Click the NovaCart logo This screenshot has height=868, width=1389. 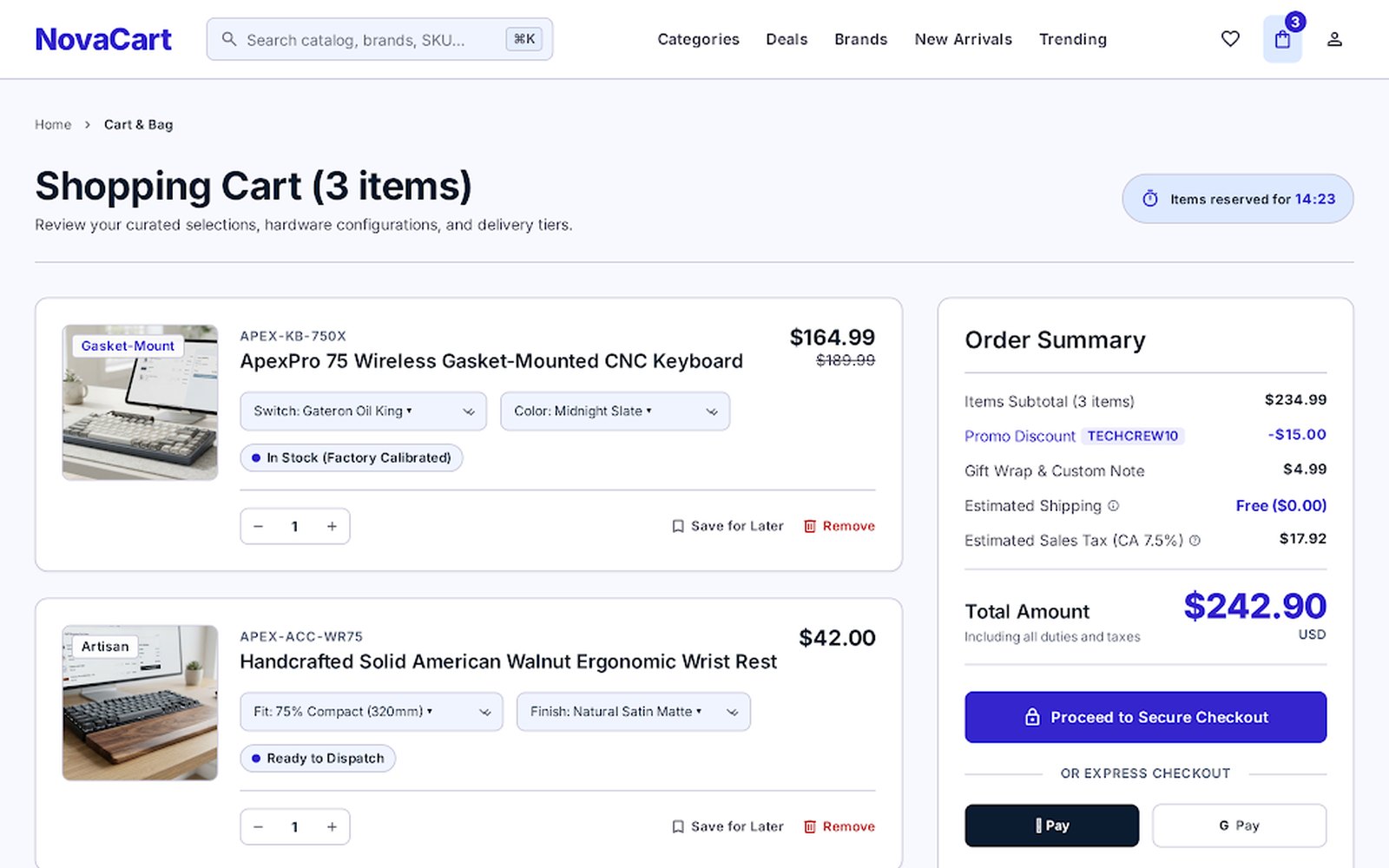103,39
